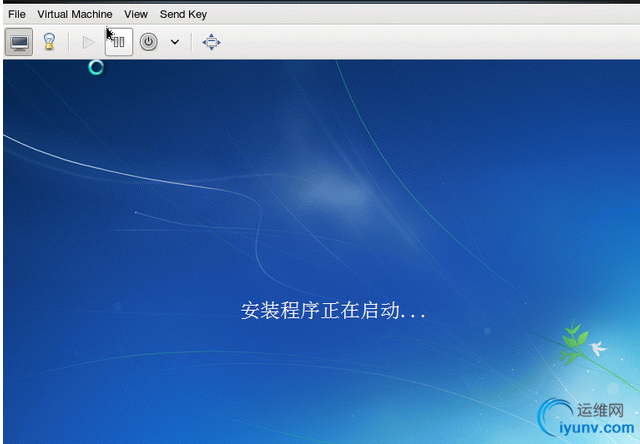Screen dimensions: 640x444
Task: Shut down the virtual machine power button
Action: pos(149,42)
